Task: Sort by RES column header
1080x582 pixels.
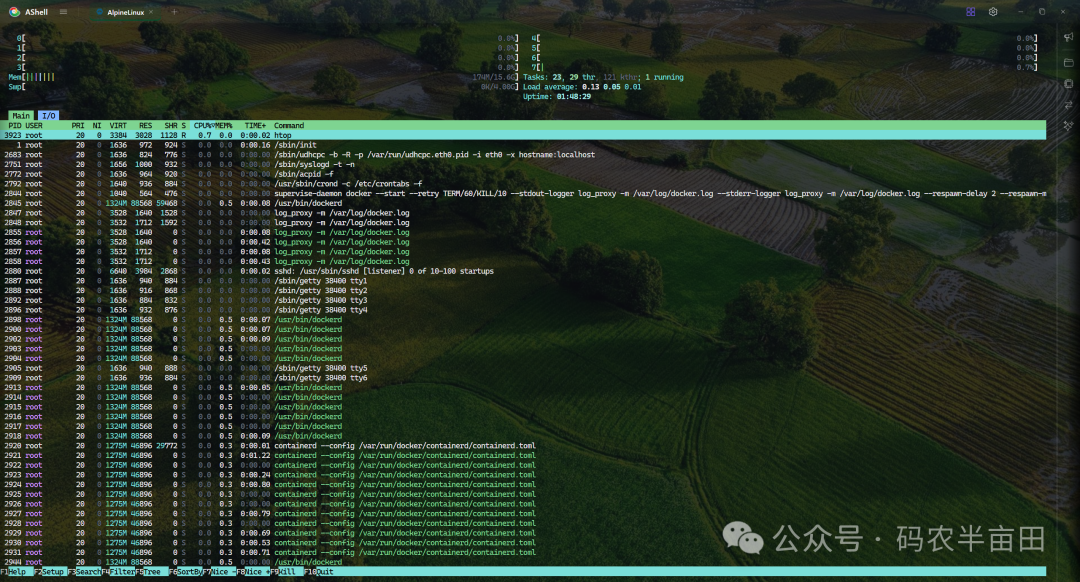Action: 145,125
